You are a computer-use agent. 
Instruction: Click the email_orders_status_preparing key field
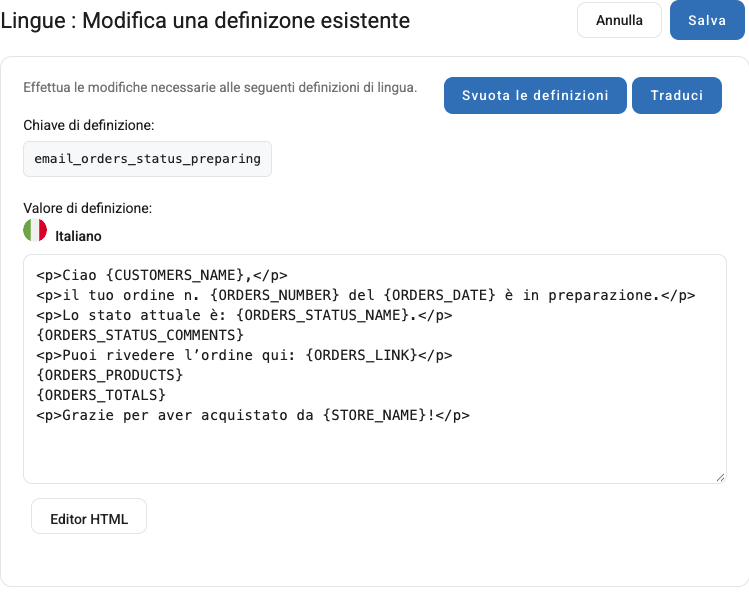147,159
